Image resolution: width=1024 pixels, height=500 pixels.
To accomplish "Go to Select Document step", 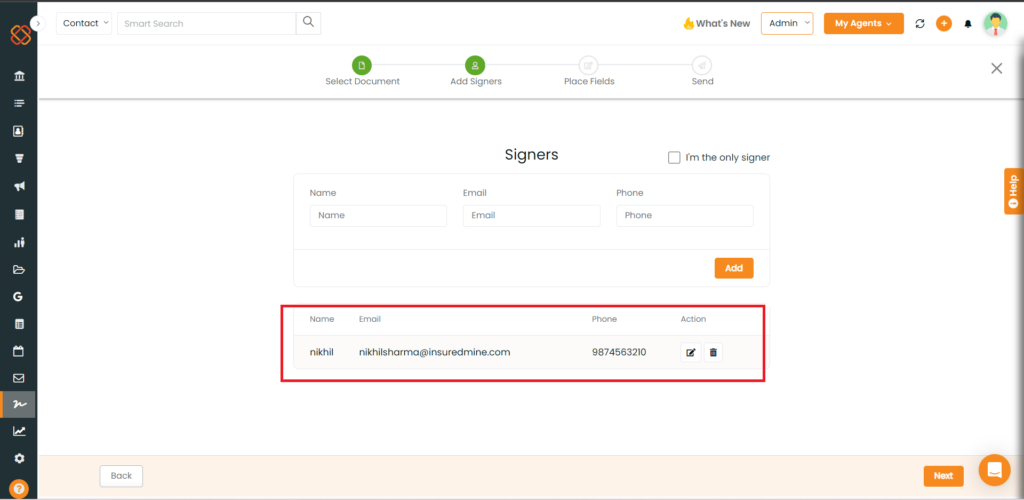I will coord(362,71).
